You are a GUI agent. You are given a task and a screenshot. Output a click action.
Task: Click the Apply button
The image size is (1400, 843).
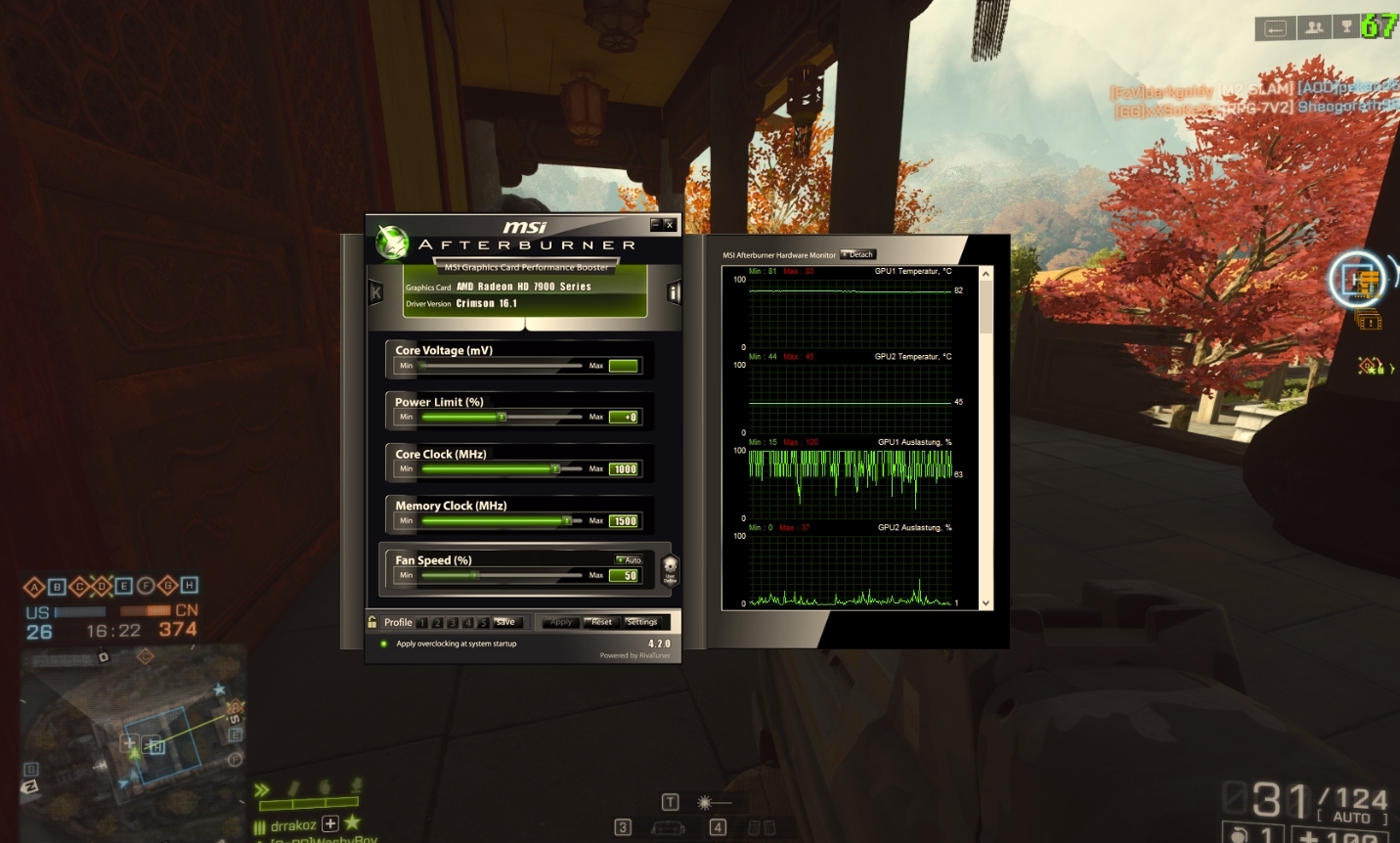[x=561, y=622]
